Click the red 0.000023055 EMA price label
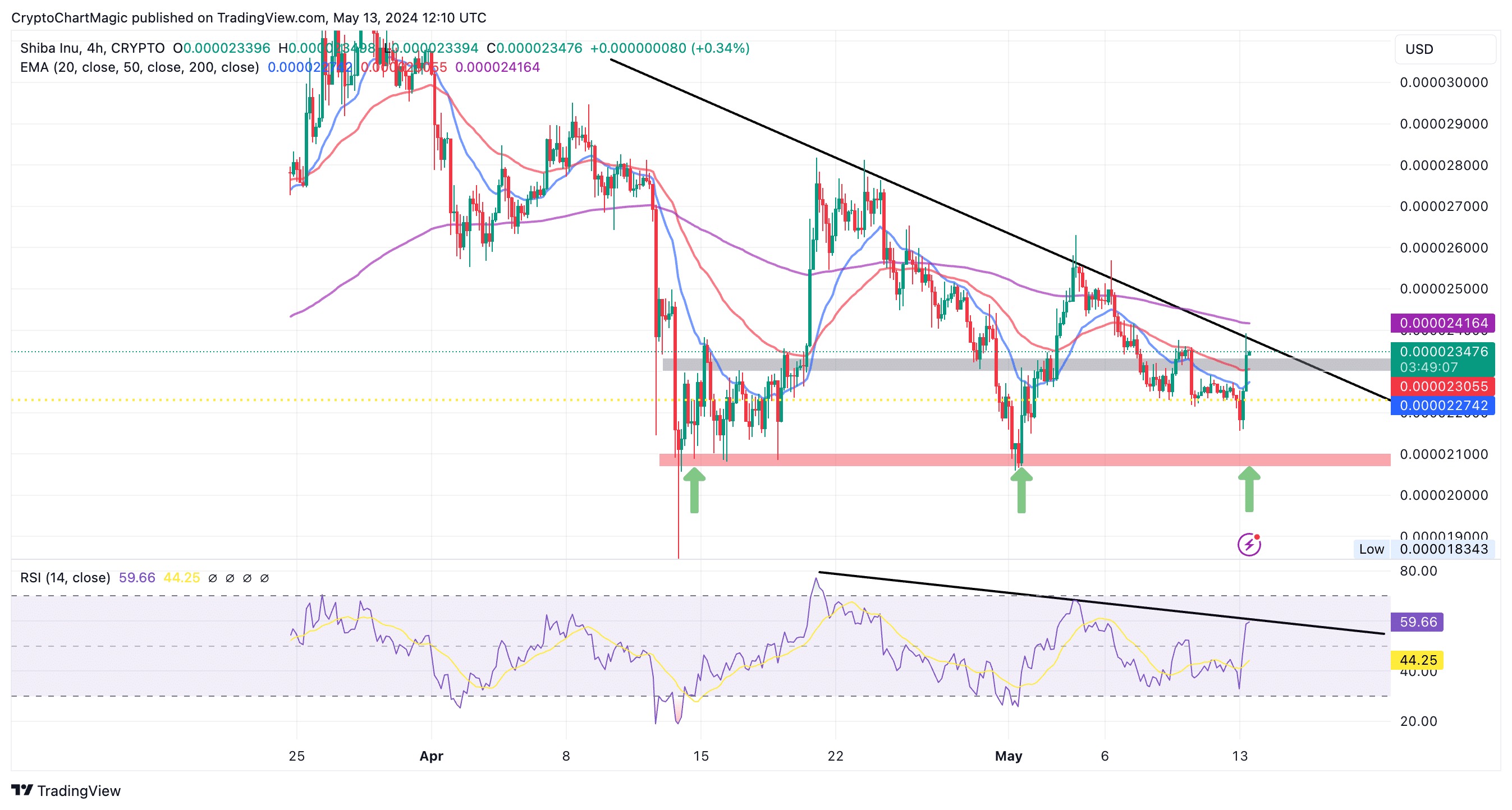This screenshot has width=1512, height=810. pyautogui.click(x=1443, y=386)
